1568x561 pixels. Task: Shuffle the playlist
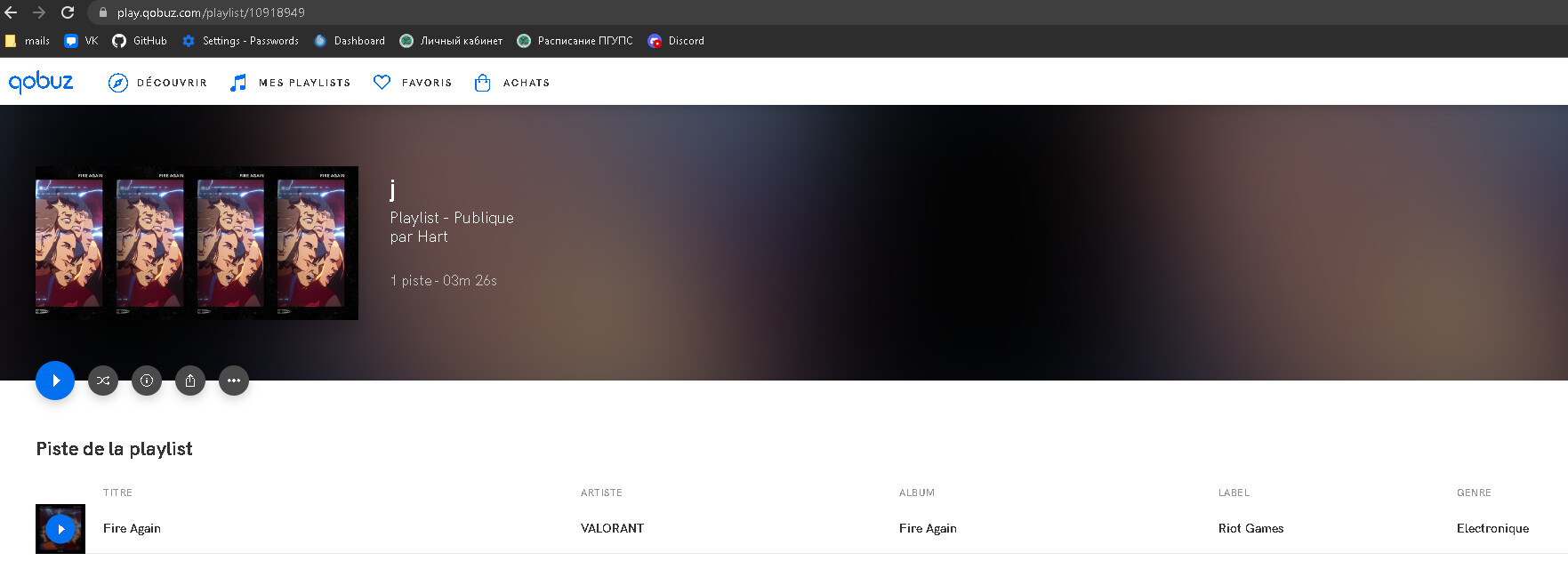103,381
